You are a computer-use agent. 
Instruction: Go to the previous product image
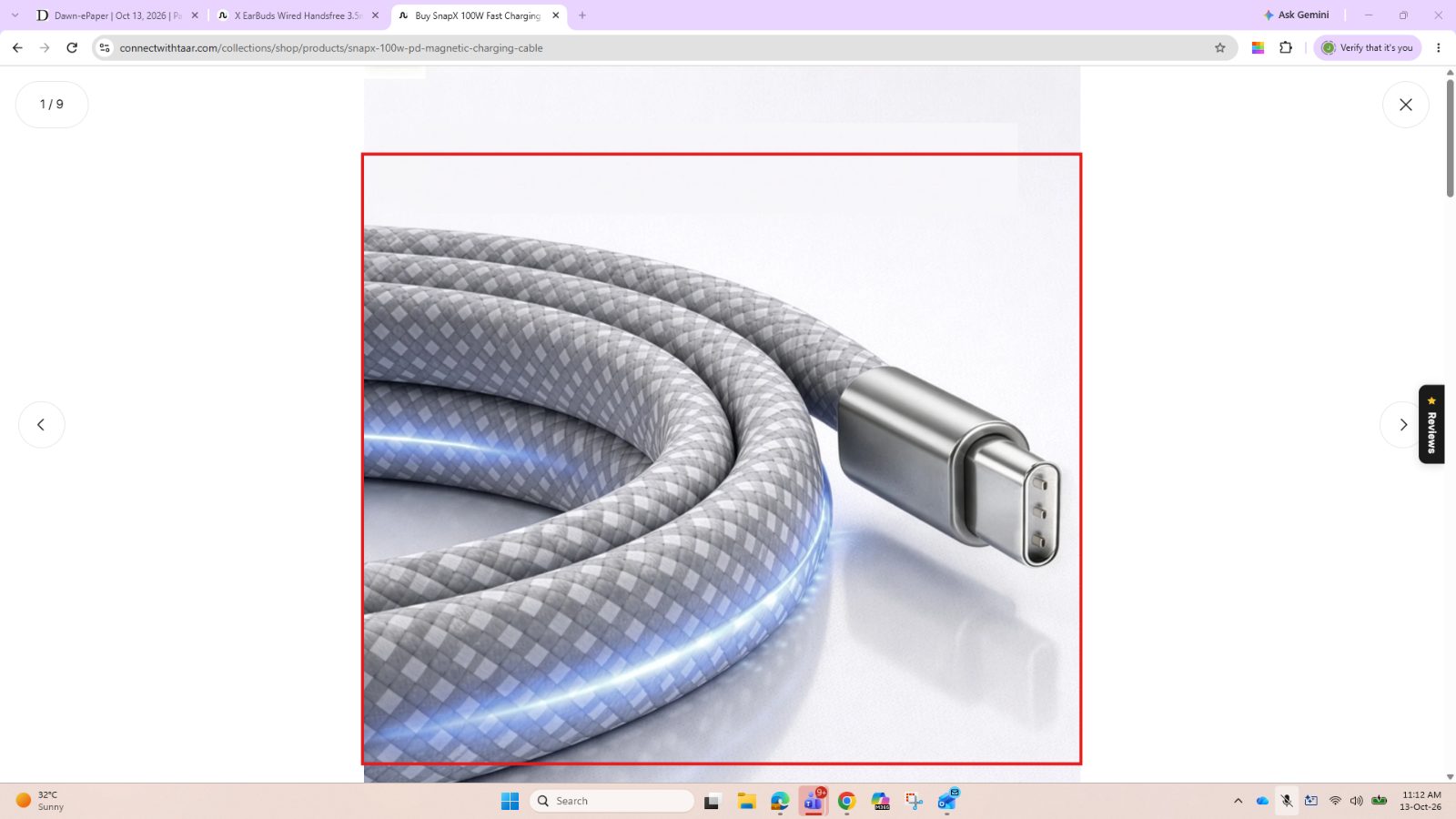point(41,425)
